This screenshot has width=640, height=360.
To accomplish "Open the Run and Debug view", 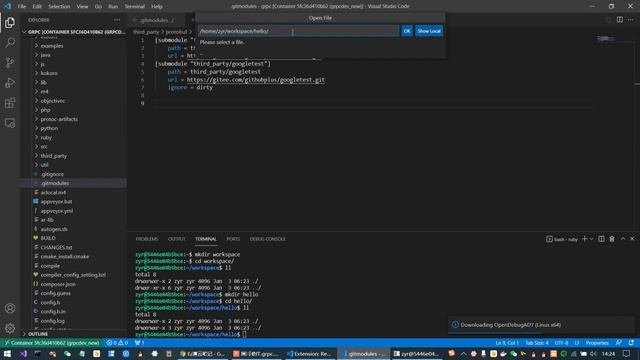I will 10,83.
